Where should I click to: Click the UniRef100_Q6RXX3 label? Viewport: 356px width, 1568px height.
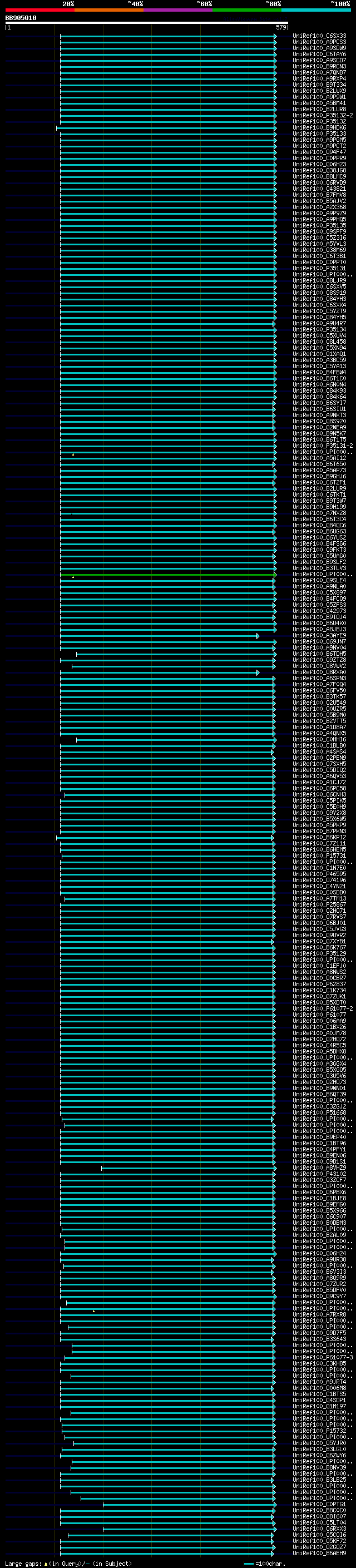click(319, 1529)
